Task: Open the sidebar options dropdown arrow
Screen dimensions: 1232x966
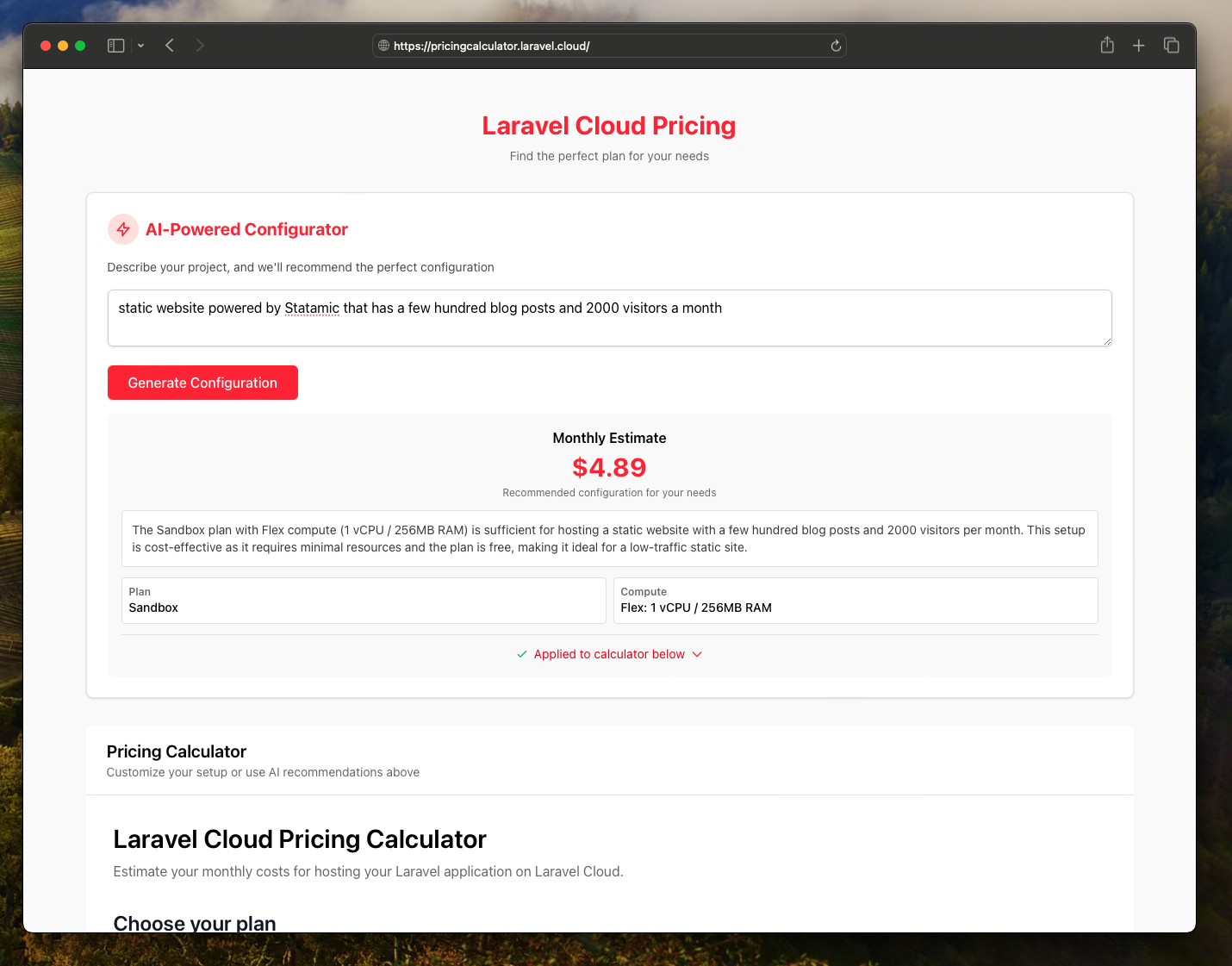Action: click(x=140, y=45)
